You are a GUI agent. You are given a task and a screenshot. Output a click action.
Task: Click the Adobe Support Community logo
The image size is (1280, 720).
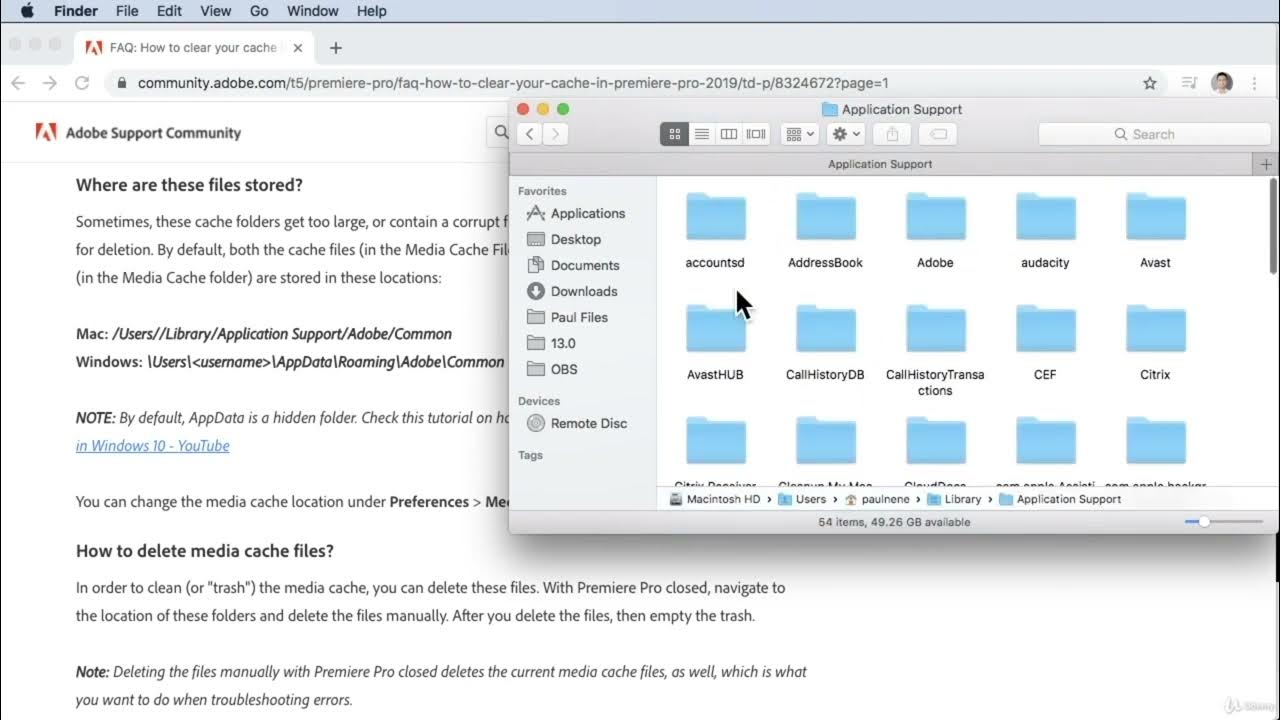pos(138,132)
